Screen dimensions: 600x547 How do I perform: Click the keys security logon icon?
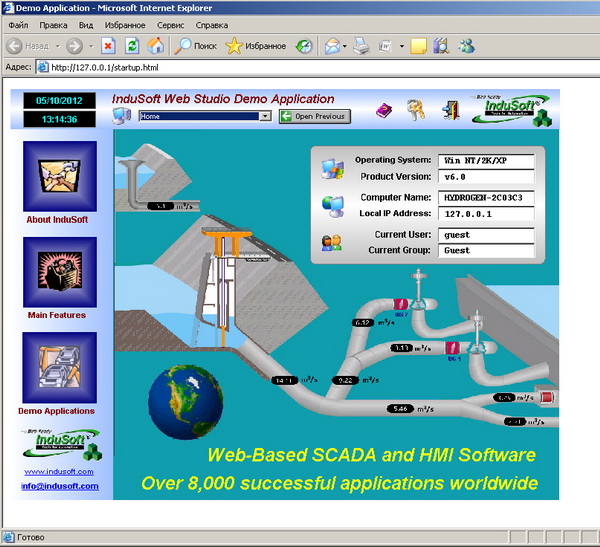pyautogui.click(x=416, y=110)
